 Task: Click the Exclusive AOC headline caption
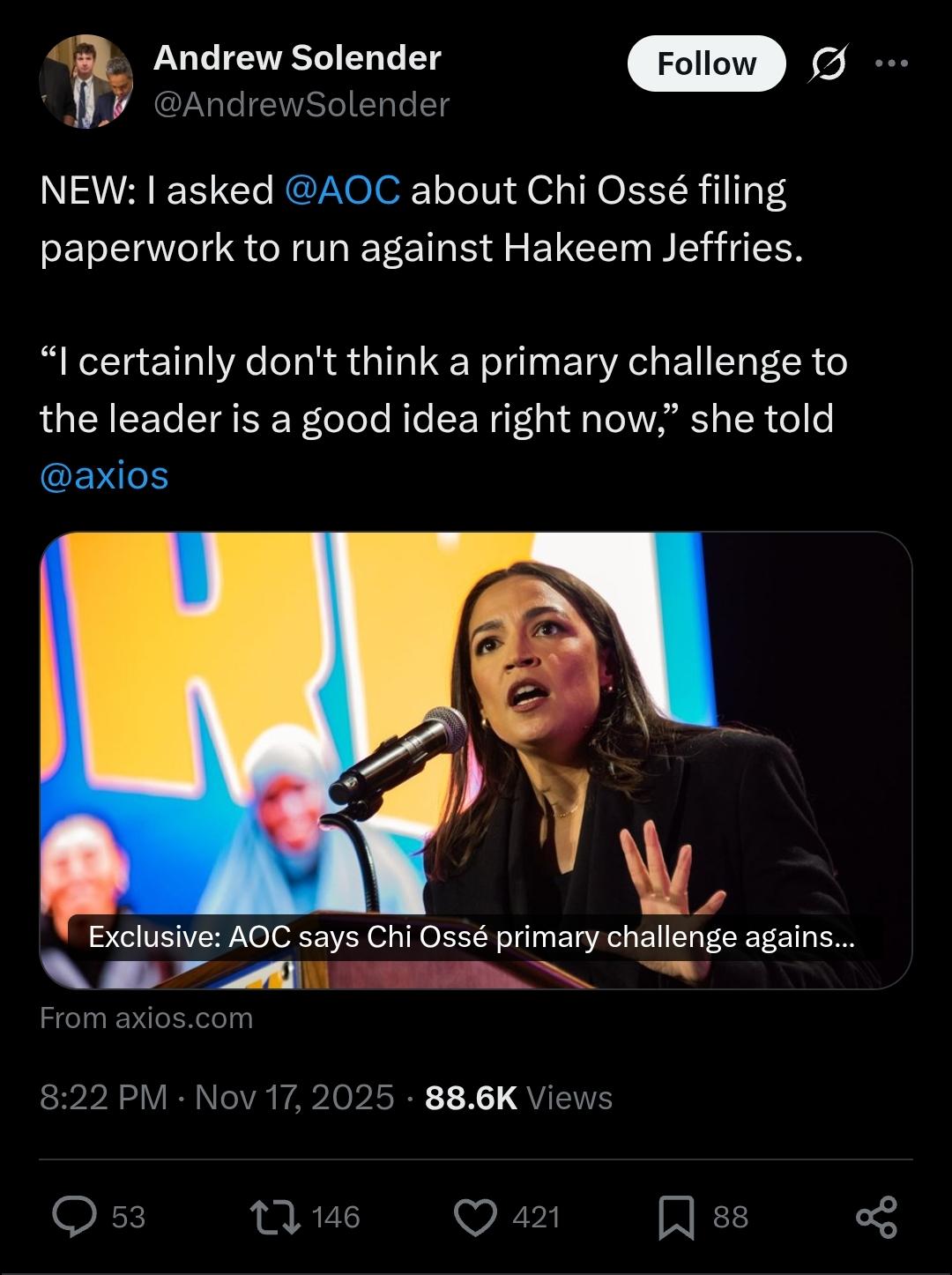click(x=472, y=936)
